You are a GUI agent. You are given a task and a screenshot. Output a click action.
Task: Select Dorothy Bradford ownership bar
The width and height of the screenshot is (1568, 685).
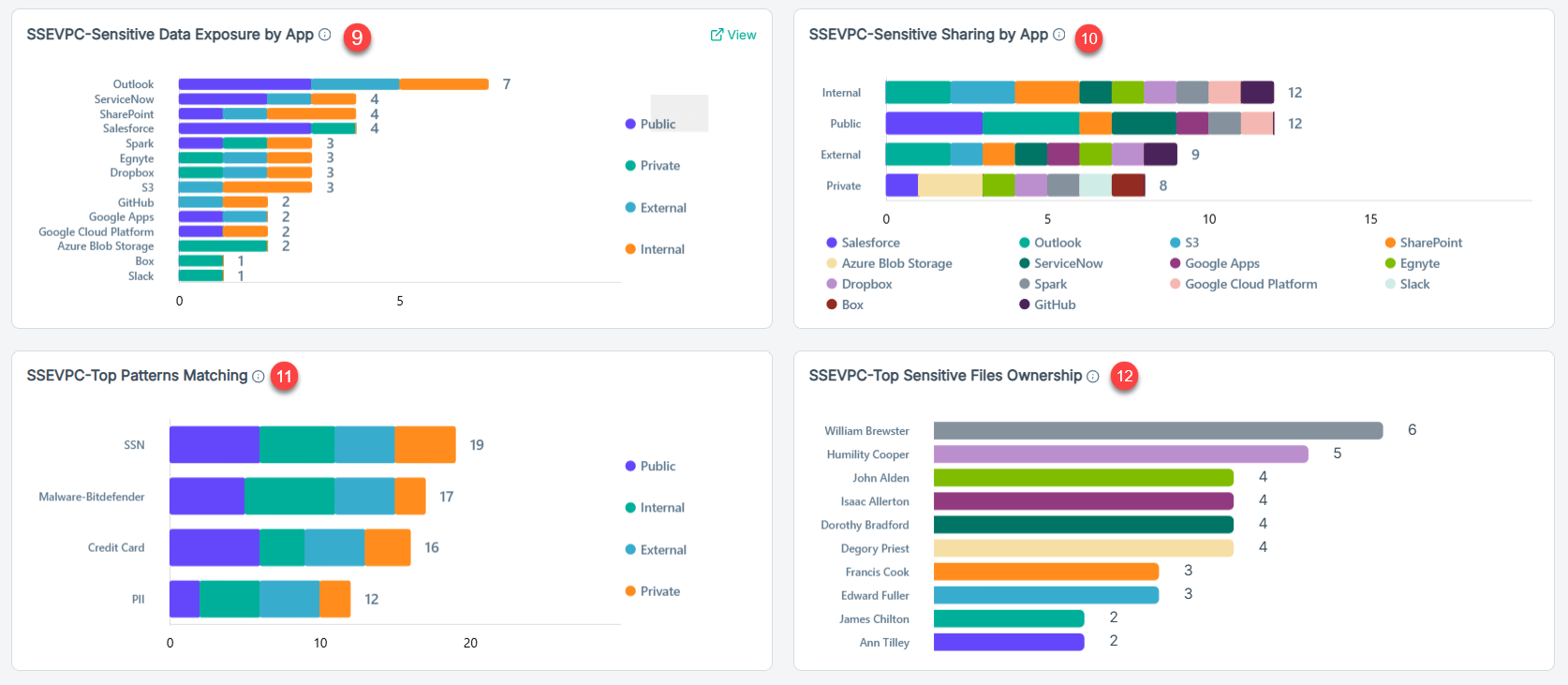tap(1084, 525)
